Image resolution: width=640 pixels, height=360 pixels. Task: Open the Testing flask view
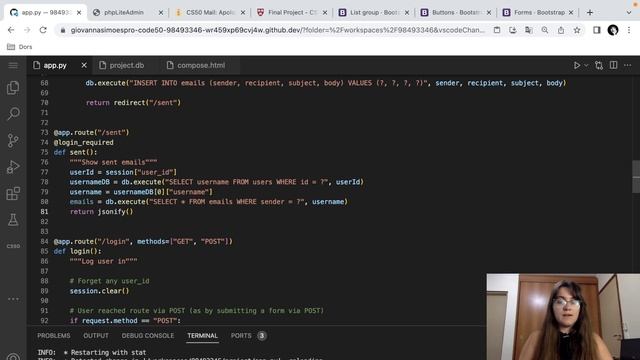point(13,220)
